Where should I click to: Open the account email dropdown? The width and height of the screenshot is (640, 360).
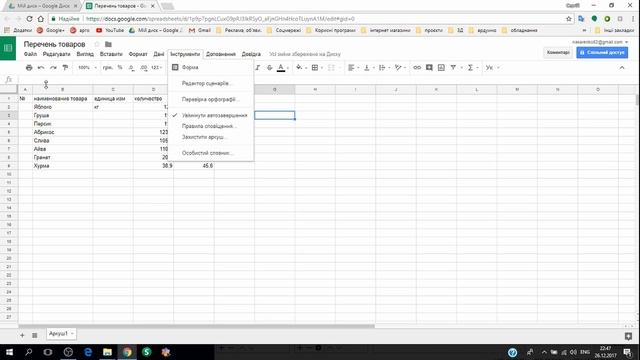pos(600,42)
